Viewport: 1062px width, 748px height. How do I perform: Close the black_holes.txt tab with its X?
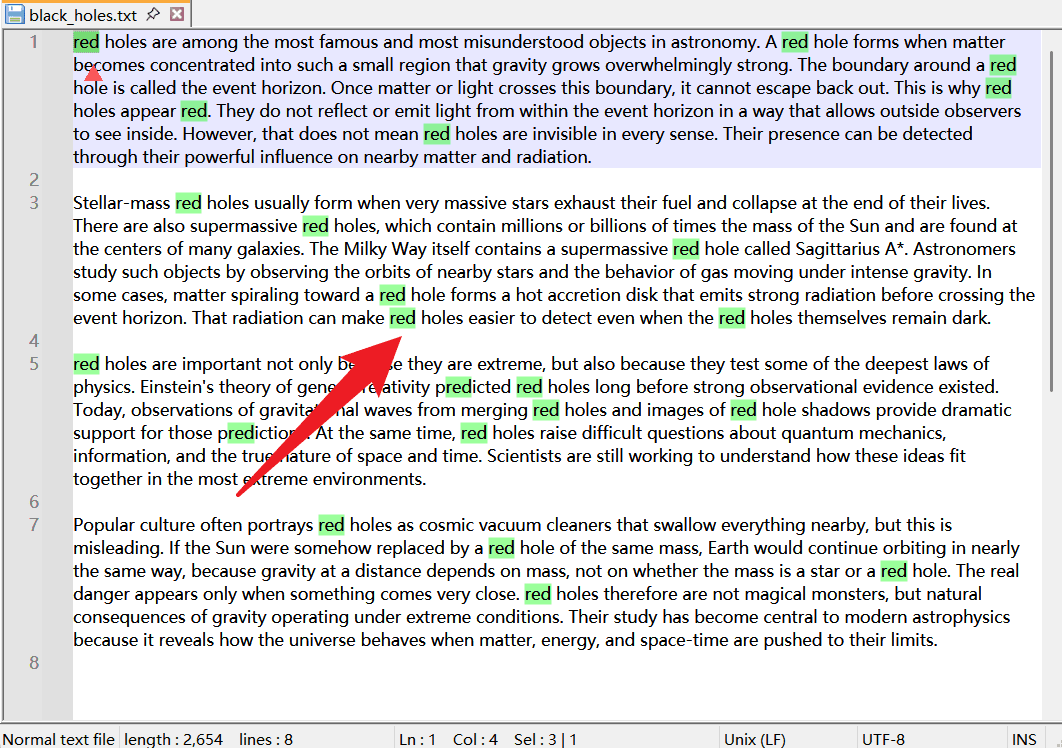click(x=177, y=14)
